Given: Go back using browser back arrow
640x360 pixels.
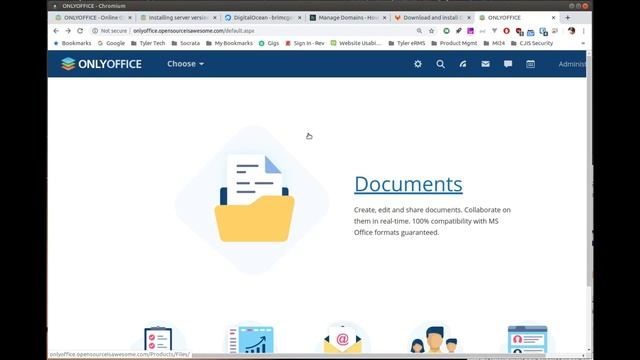Looking at the screenshot, I should (56, 31).
